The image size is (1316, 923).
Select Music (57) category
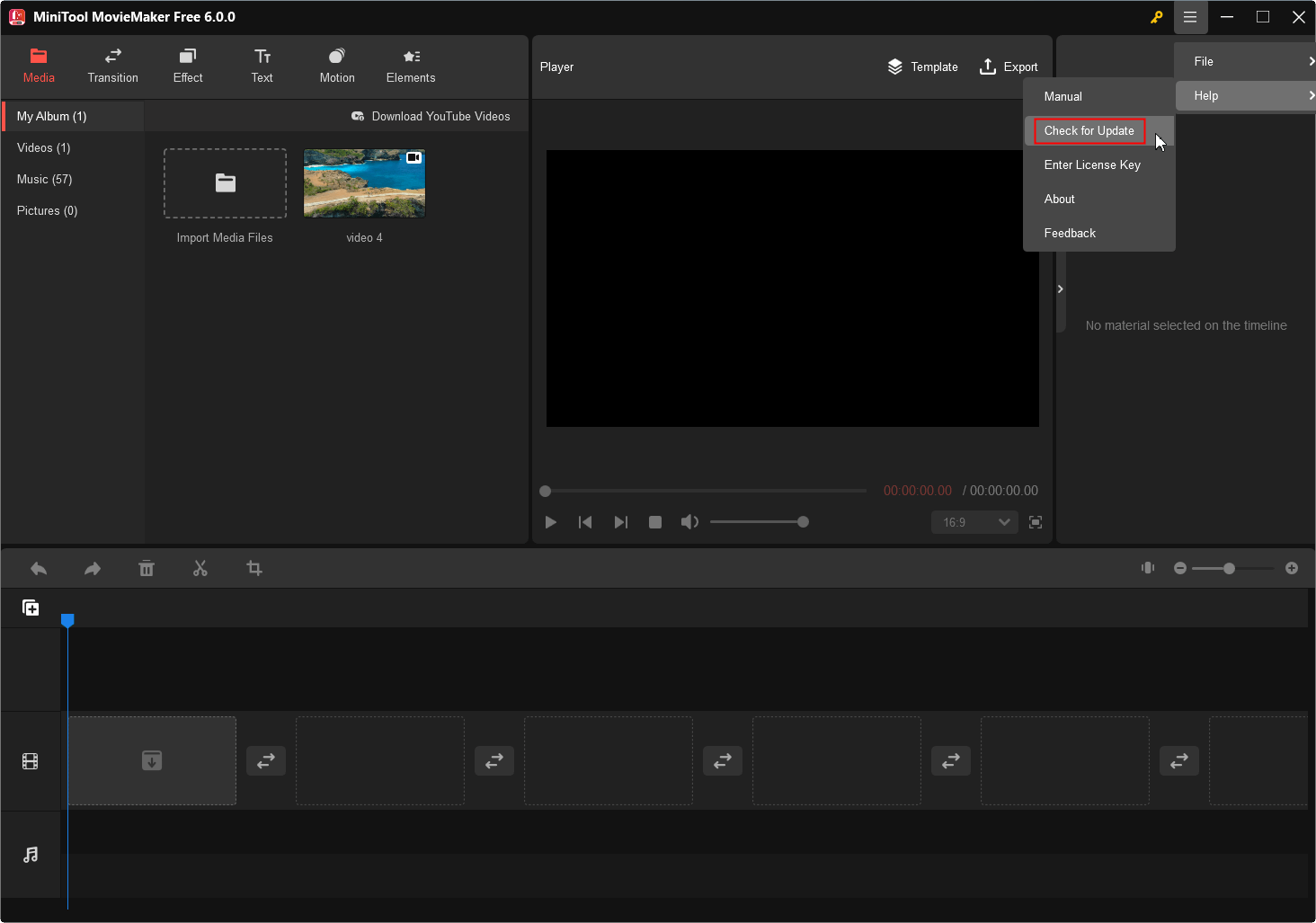click(x=73, y=179)
